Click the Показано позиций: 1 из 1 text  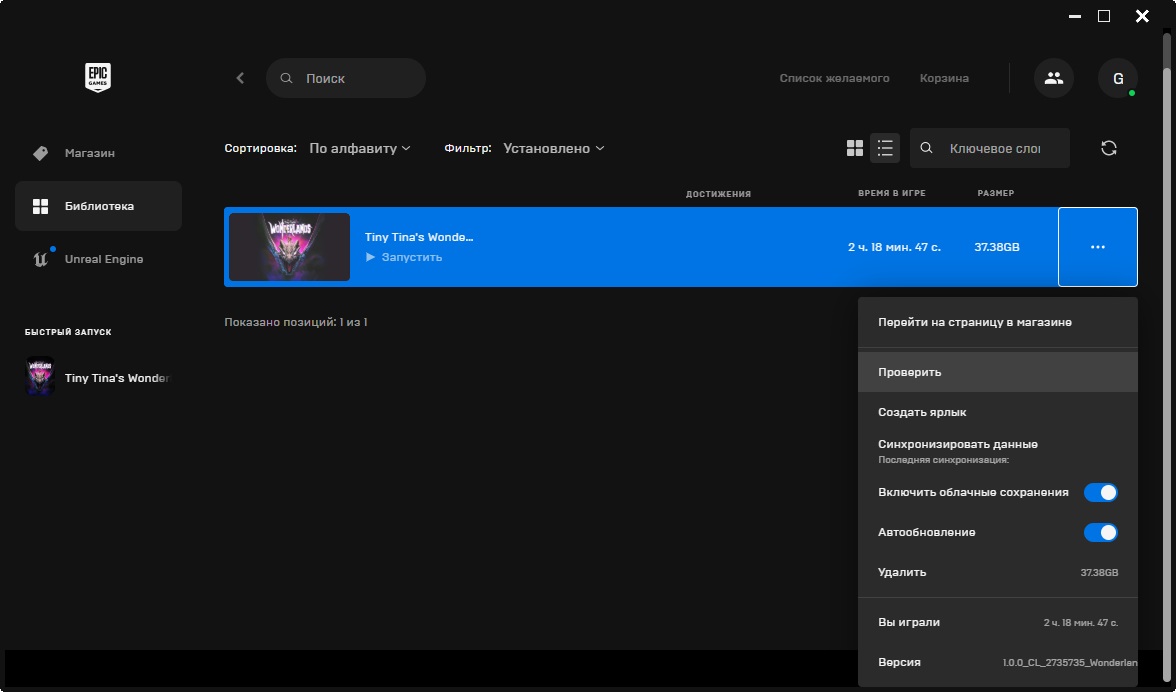coord(296,322)
